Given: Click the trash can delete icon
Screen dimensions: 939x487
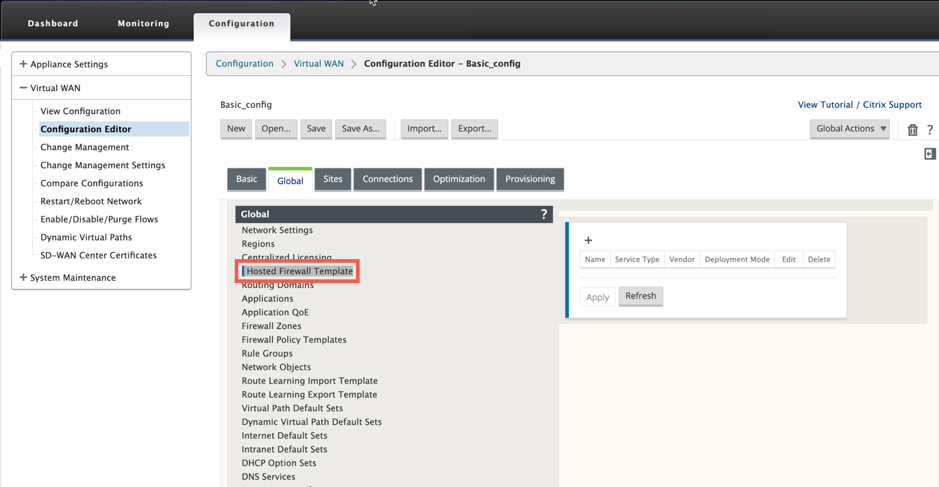Looking at the screenshot, I should (x=912, y=130).
